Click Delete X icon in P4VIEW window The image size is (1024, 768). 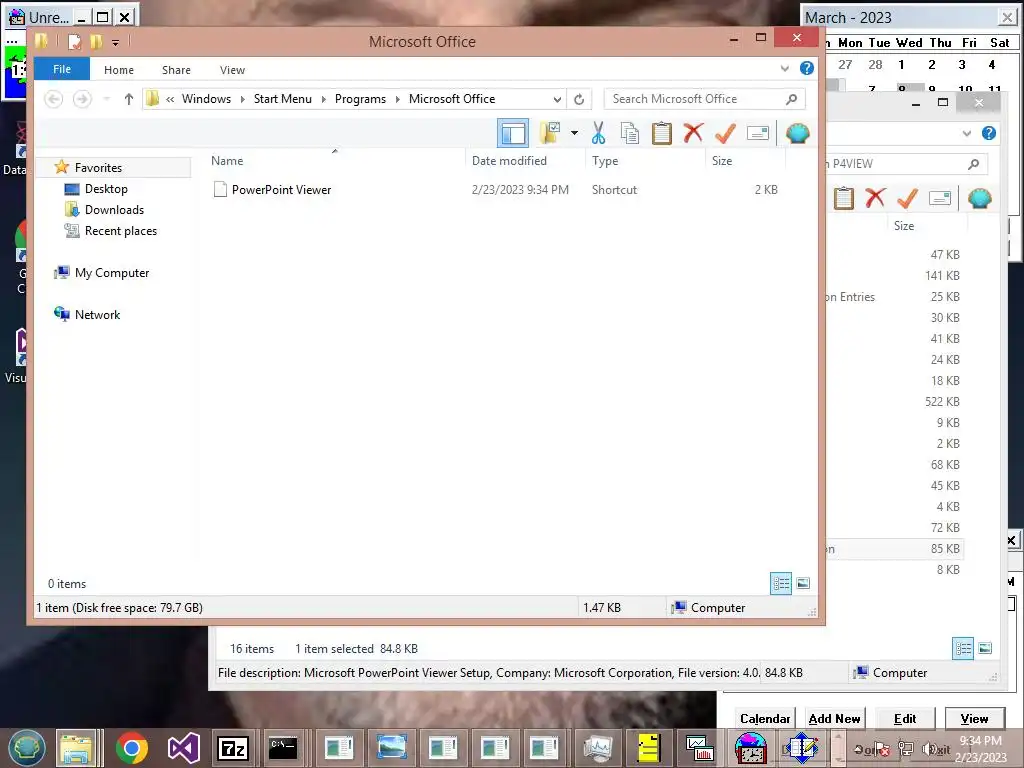(x=875, y=198)
